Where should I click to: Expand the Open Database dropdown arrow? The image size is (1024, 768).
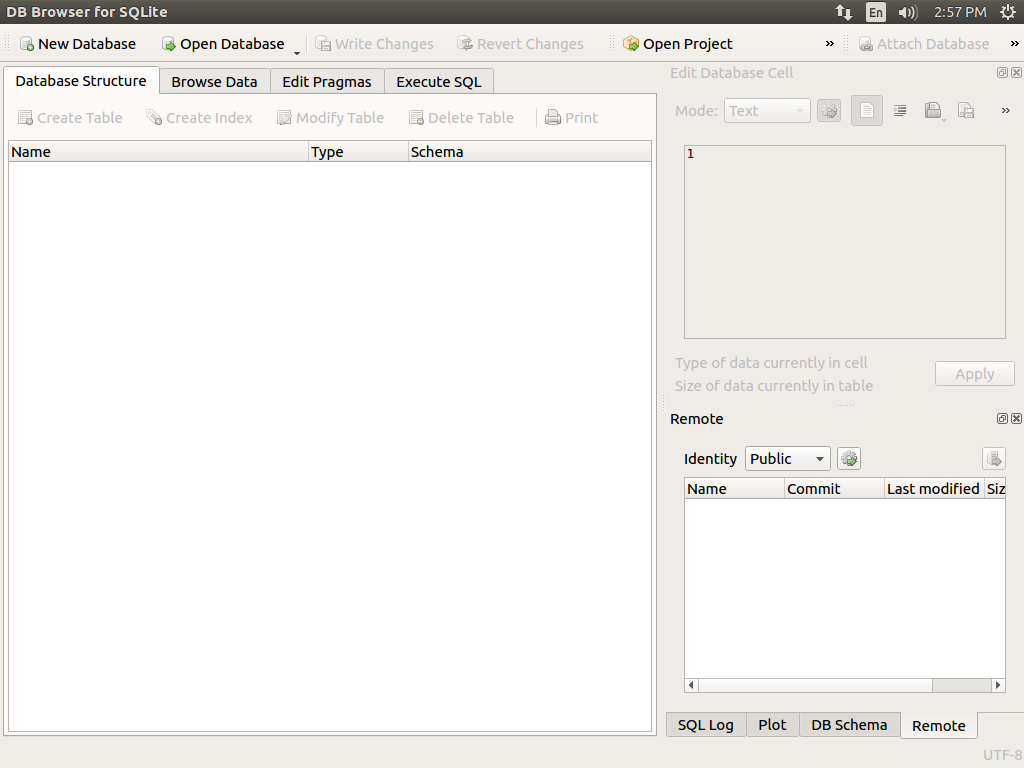click(296, 52)
